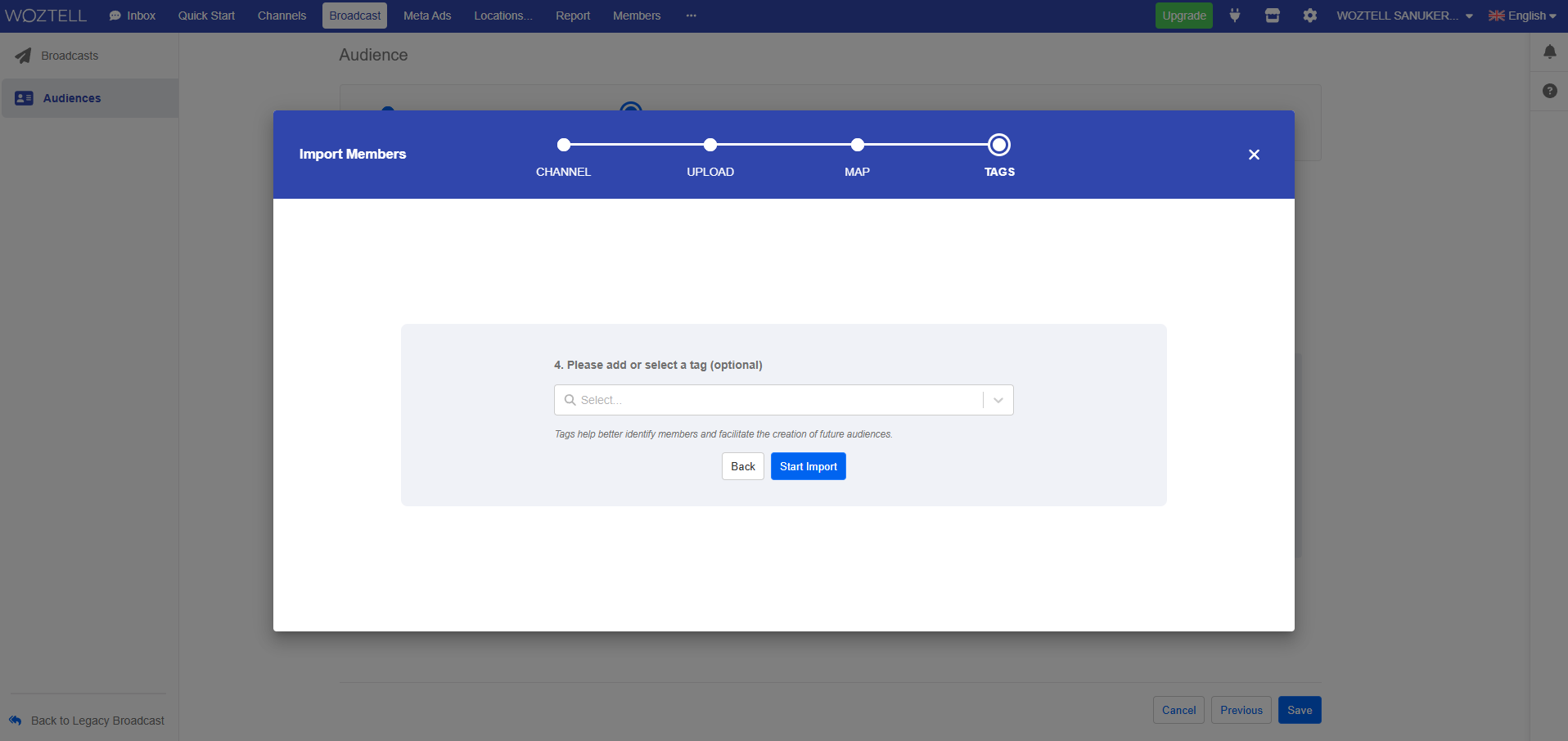1568x741 pixels.
Task: Click the Start Import button
Action: (808, 466)
